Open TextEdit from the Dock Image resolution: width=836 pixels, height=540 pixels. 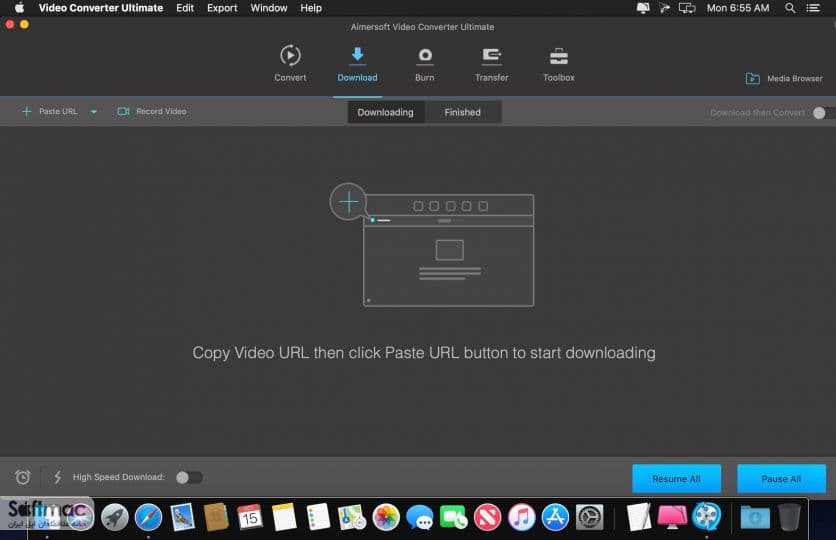coord(639,517)
